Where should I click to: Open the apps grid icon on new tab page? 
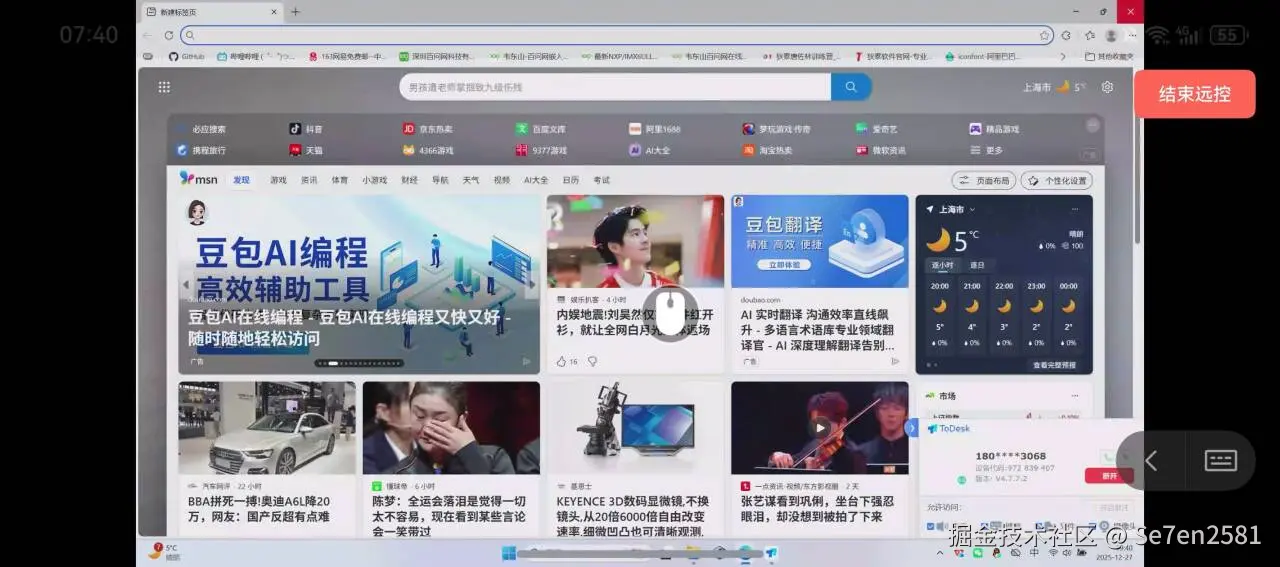click(x=164, y=87)
